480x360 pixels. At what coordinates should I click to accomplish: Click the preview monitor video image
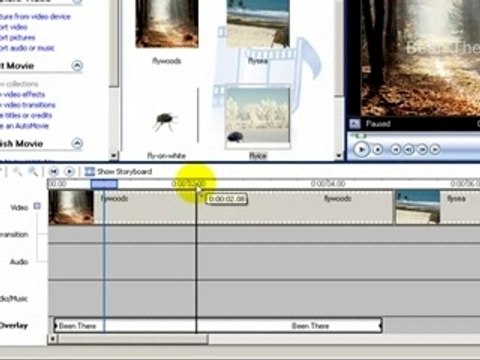click(420, 58)
